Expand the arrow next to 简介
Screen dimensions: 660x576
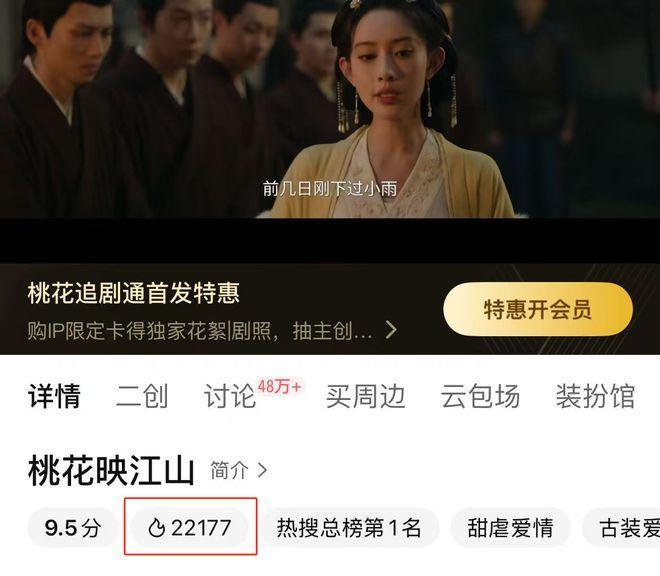(x=262, y=470)
